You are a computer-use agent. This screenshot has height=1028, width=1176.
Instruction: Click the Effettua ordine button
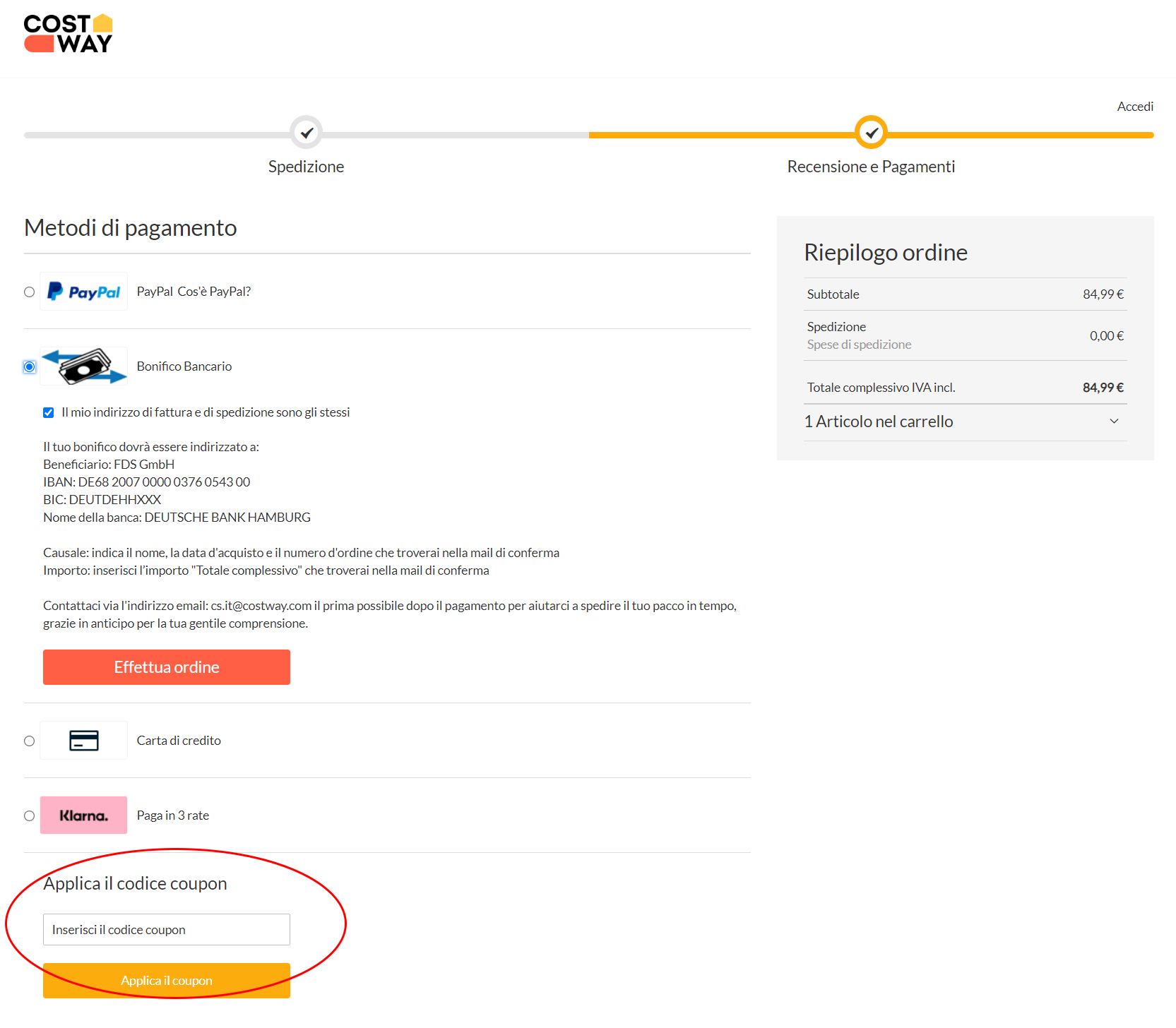tap(167, 667)
